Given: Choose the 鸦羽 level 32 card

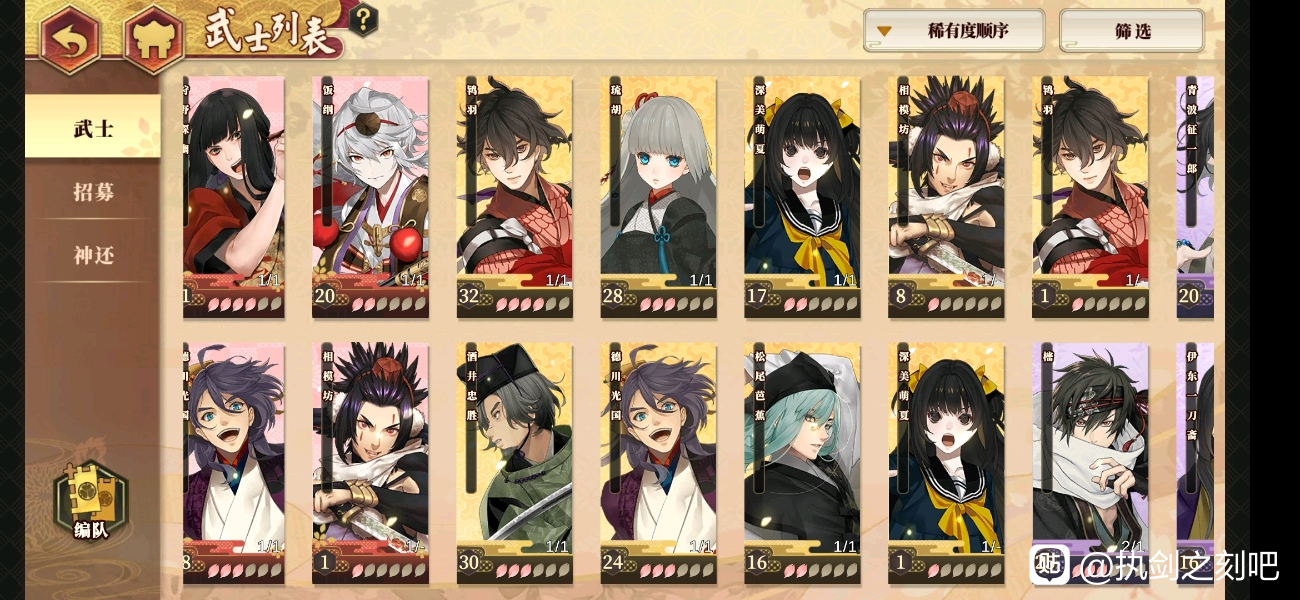Looking at the screenshot, I should coord(514,197).
